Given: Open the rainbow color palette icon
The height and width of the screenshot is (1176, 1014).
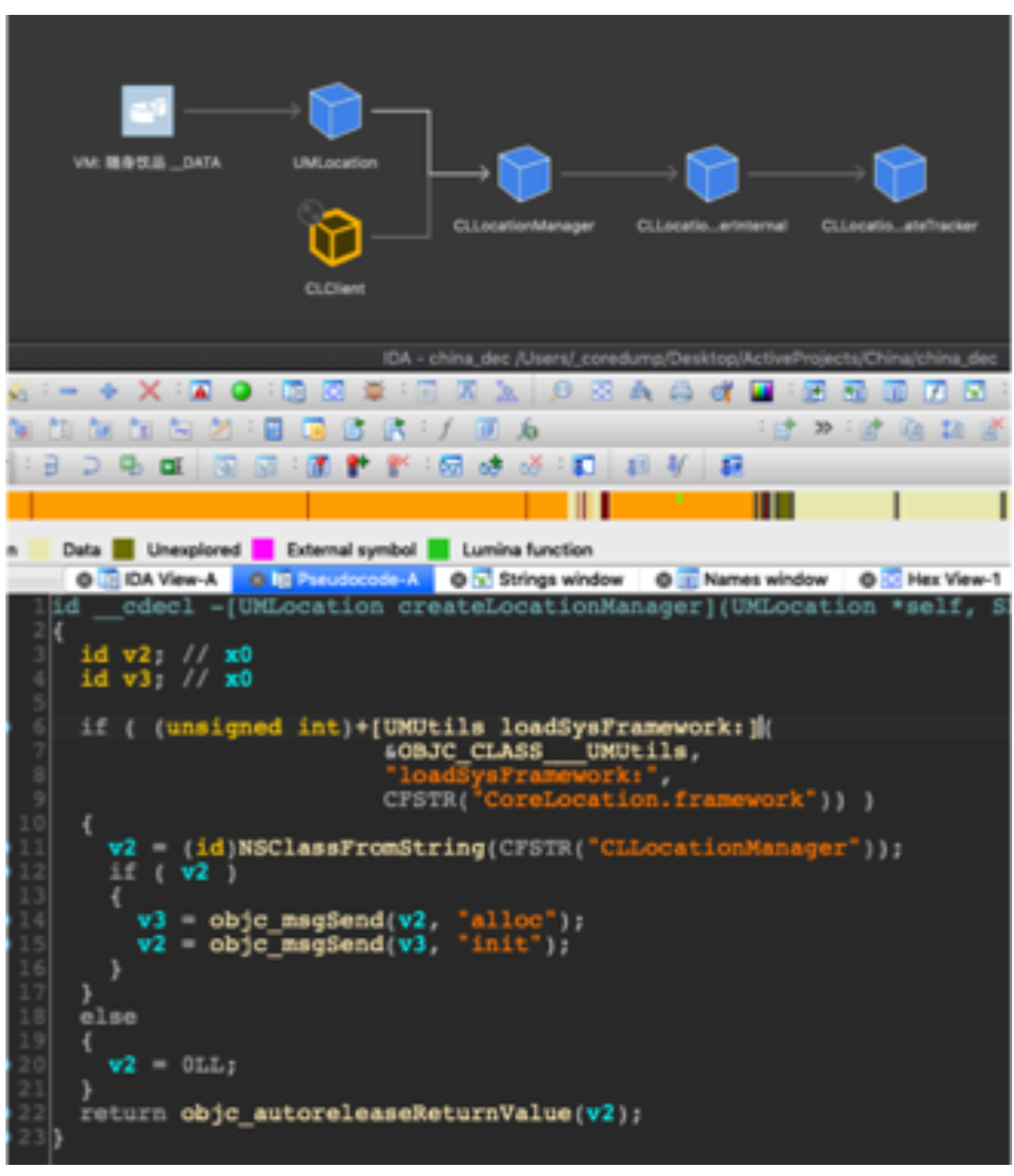Looking at the screenshot, I should pos(761,391).
